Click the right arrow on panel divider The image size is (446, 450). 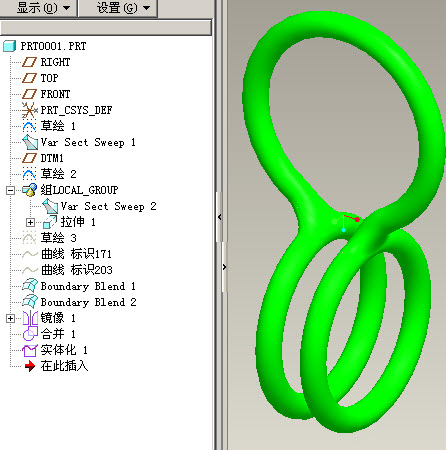pos(224,267)
